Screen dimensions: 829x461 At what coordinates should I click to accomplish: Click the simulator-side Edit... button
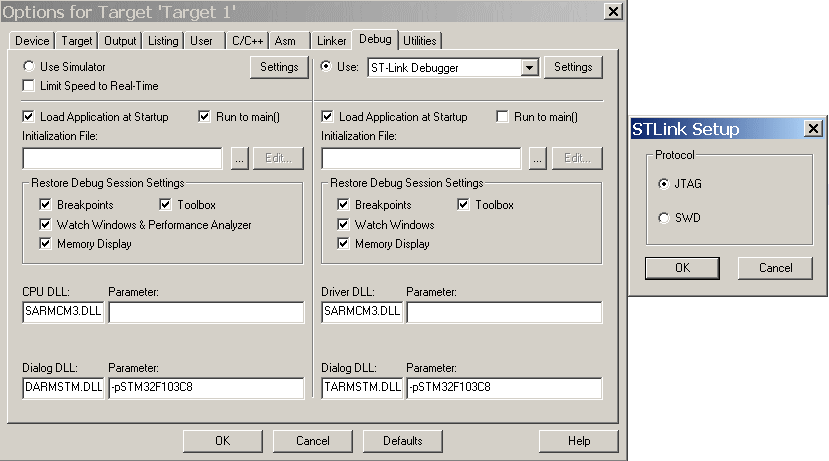(x=279, y=158)
